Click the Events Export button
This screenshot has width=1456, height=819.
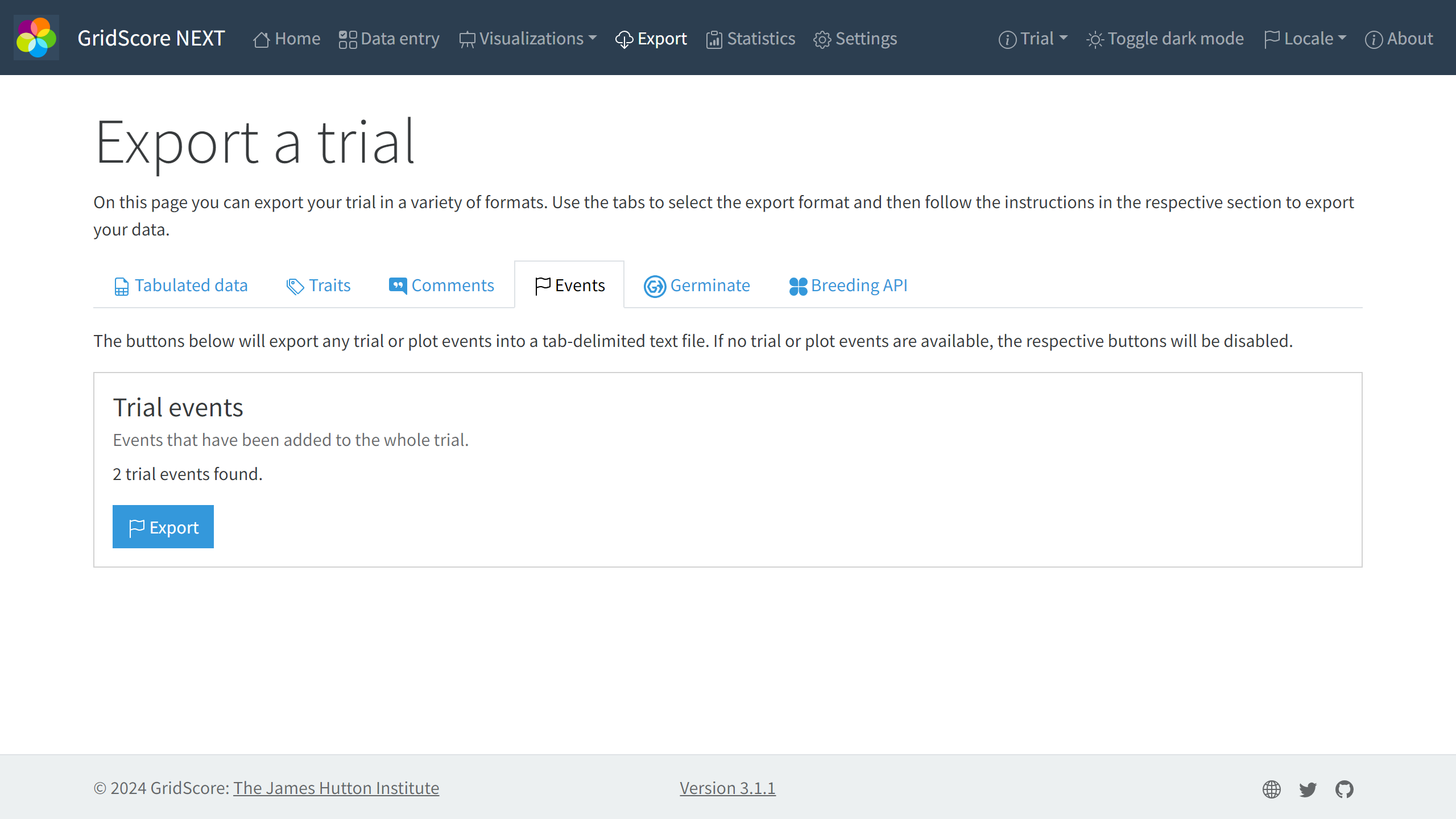163,526
